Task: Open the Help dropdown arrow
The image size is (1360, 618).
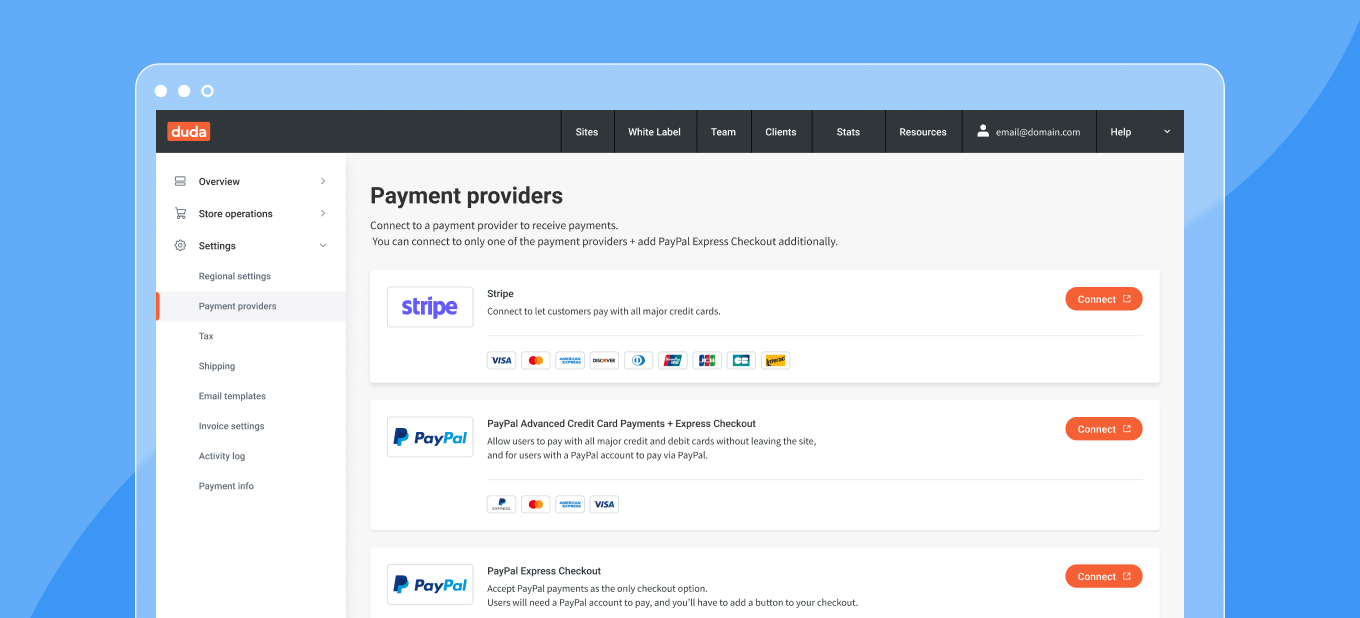Action: (1167, 131)
